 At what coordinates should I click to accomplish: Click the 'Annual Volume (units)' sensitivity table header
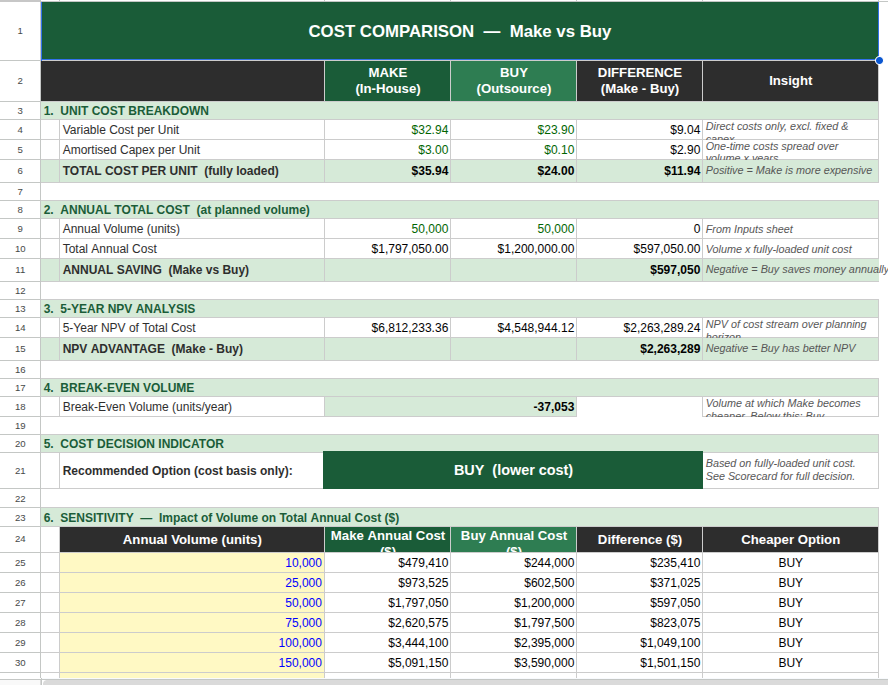[x=192, y=540]
